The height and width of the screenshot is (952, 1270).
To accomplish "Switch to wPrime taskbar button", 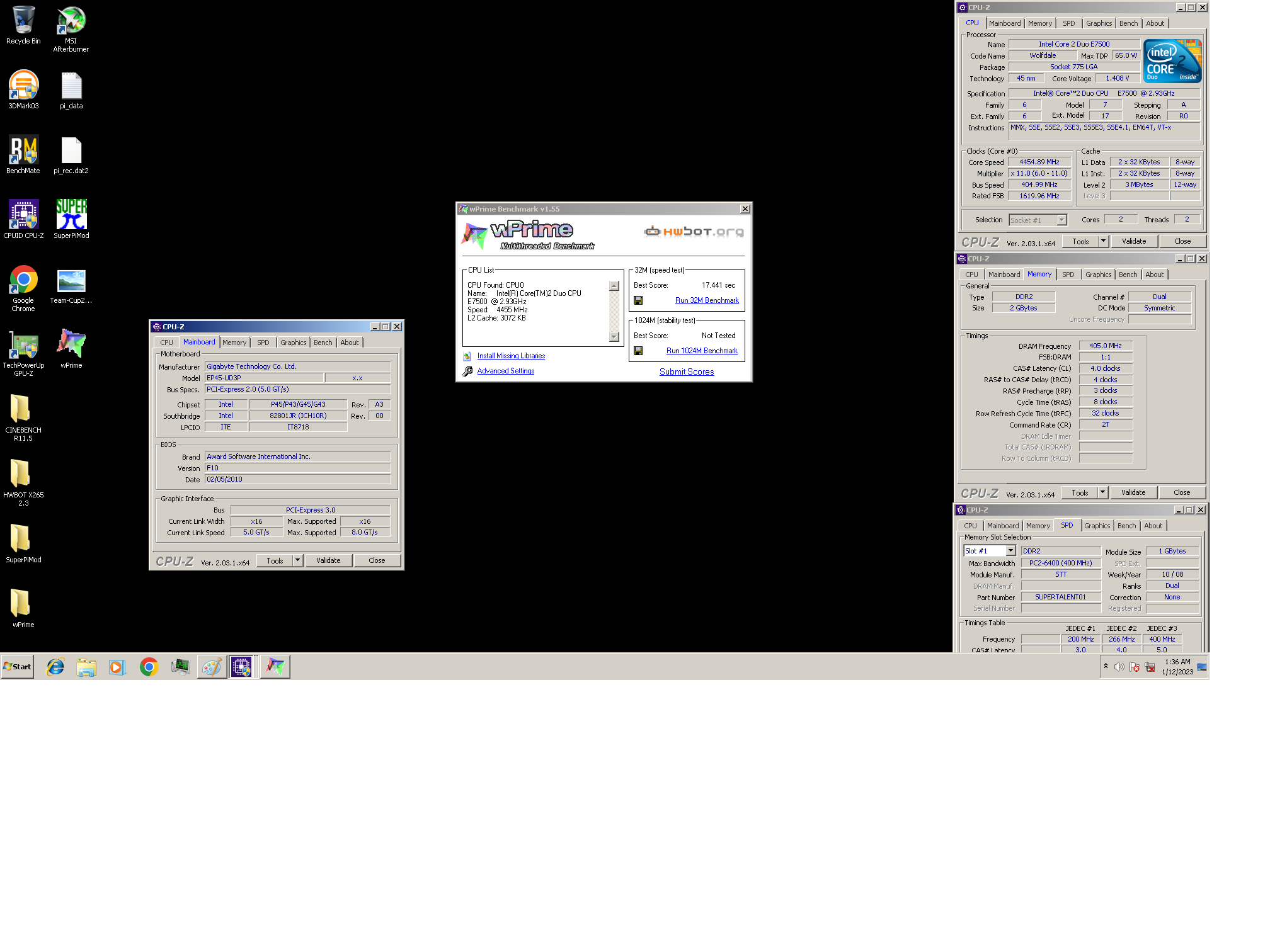I will [x=275, y=667].
